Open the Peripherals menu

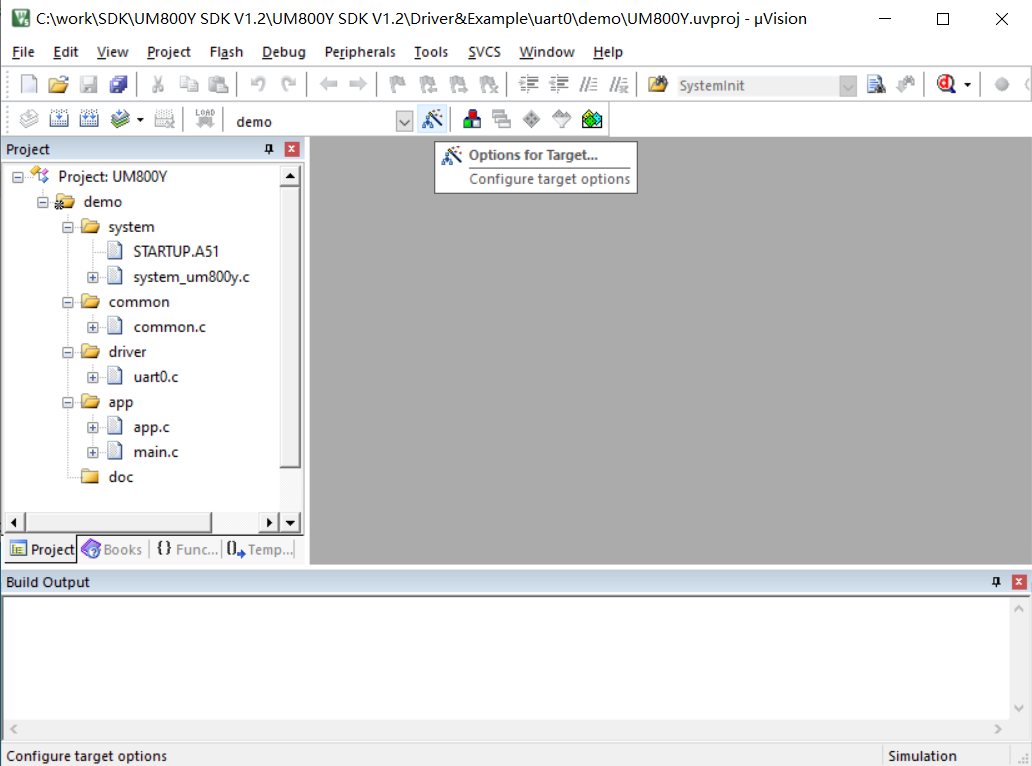[360, 52]
